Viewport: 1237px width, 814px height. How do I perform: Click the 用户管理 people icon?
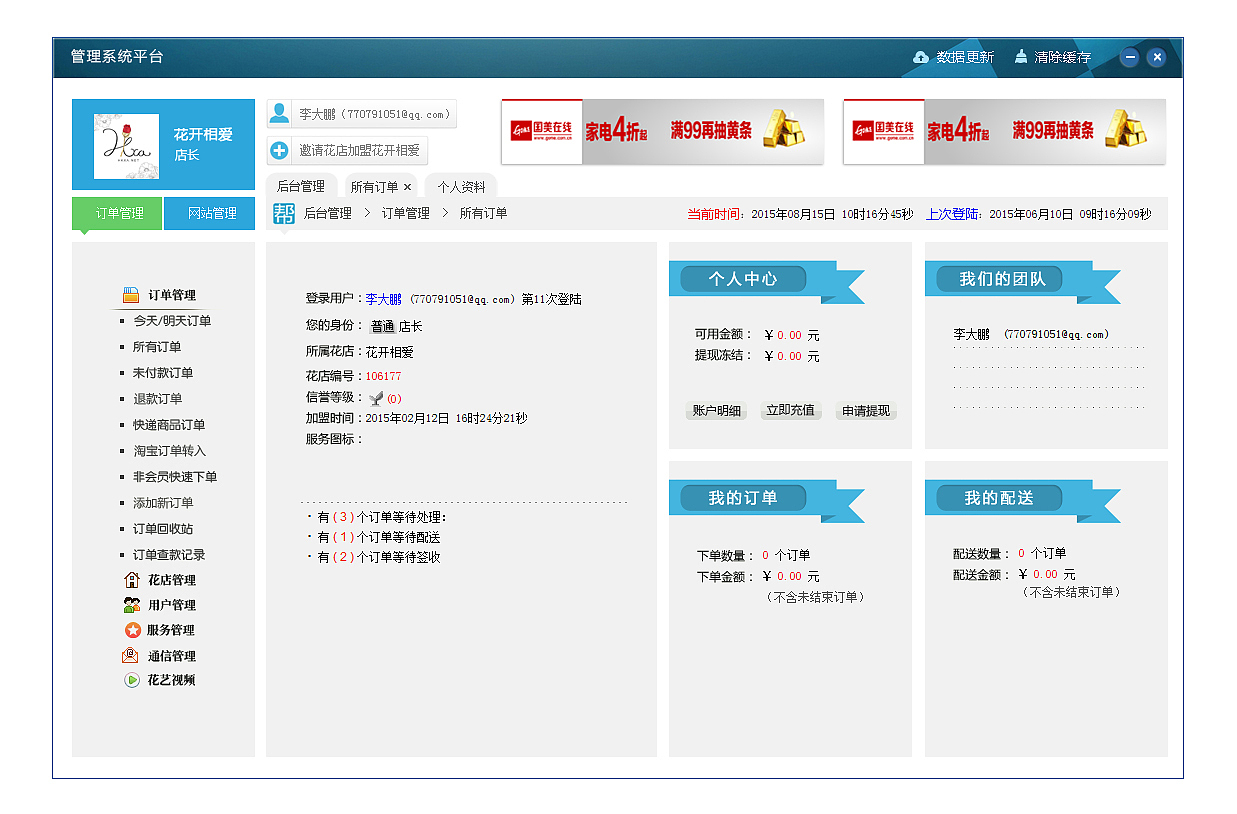(x=131, y=605)
